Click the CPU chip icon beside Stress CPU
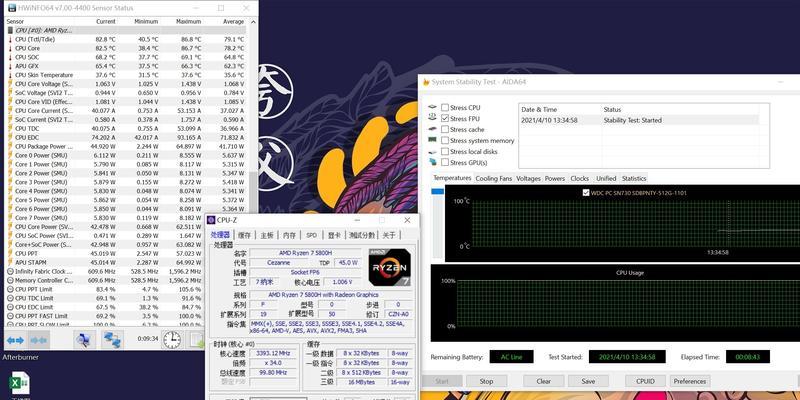 click(x=433, y=108)
